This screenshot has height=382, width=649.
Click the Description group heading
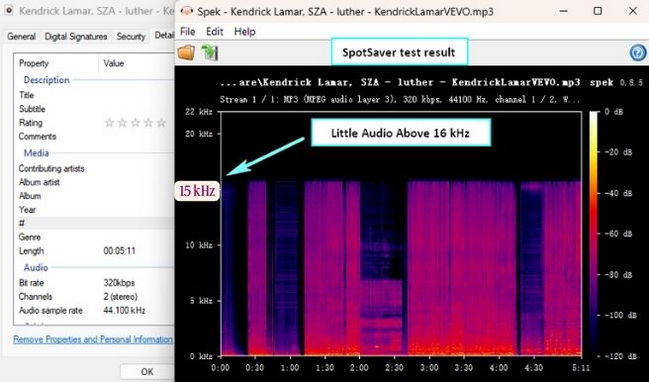[x=46, y=80]
